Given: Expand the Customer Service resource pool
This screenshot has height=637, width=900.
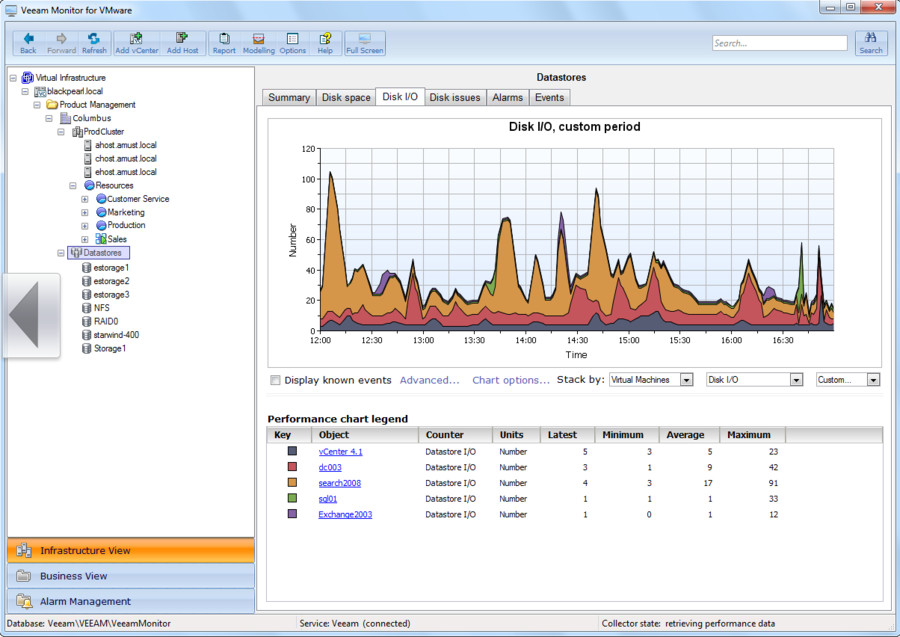Looking at the screenshot, I should pyautogui.click(x=84, y=199).
